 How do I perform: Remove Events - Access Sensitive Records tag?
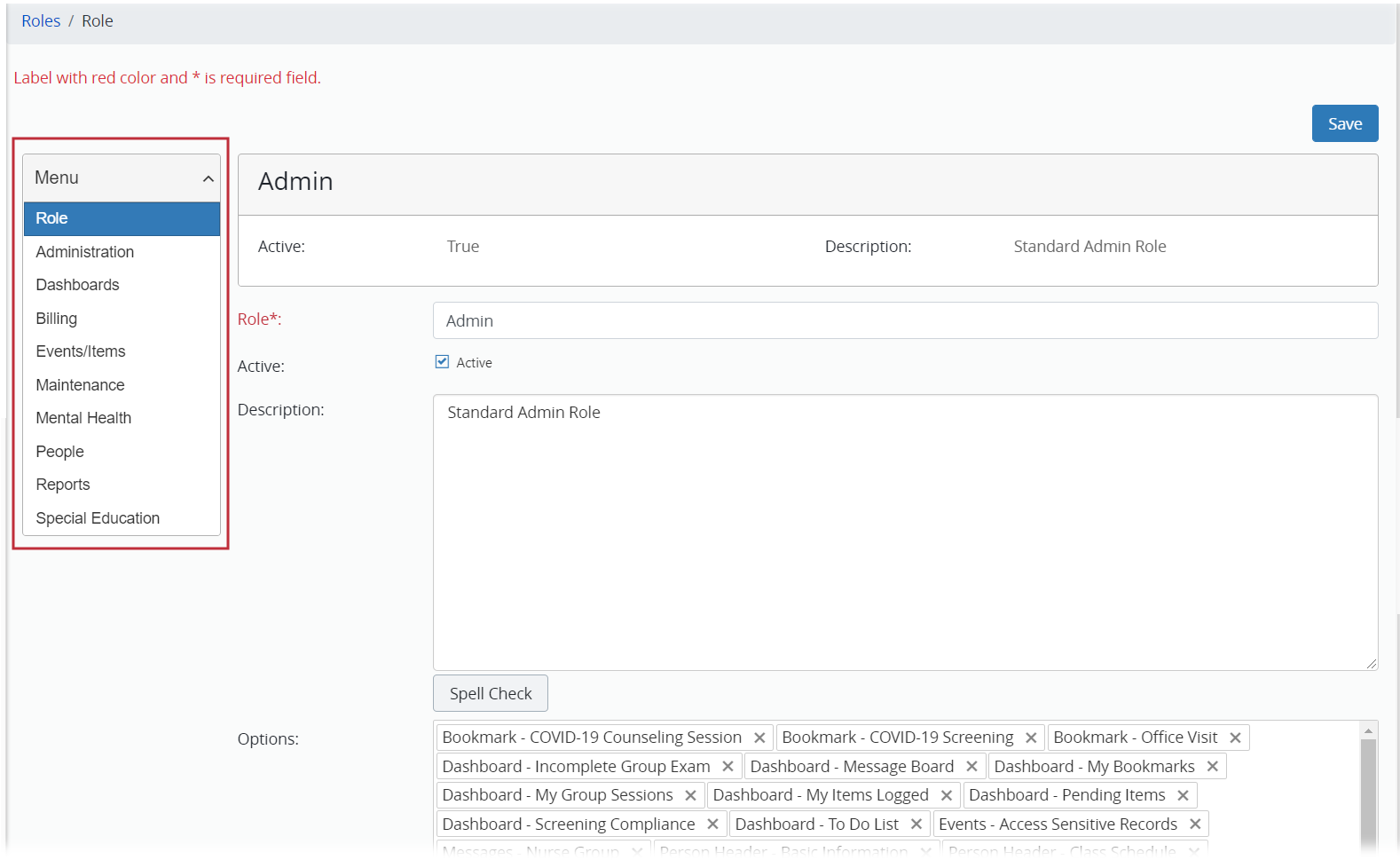pyautogui.click(x=1195, y=824)
